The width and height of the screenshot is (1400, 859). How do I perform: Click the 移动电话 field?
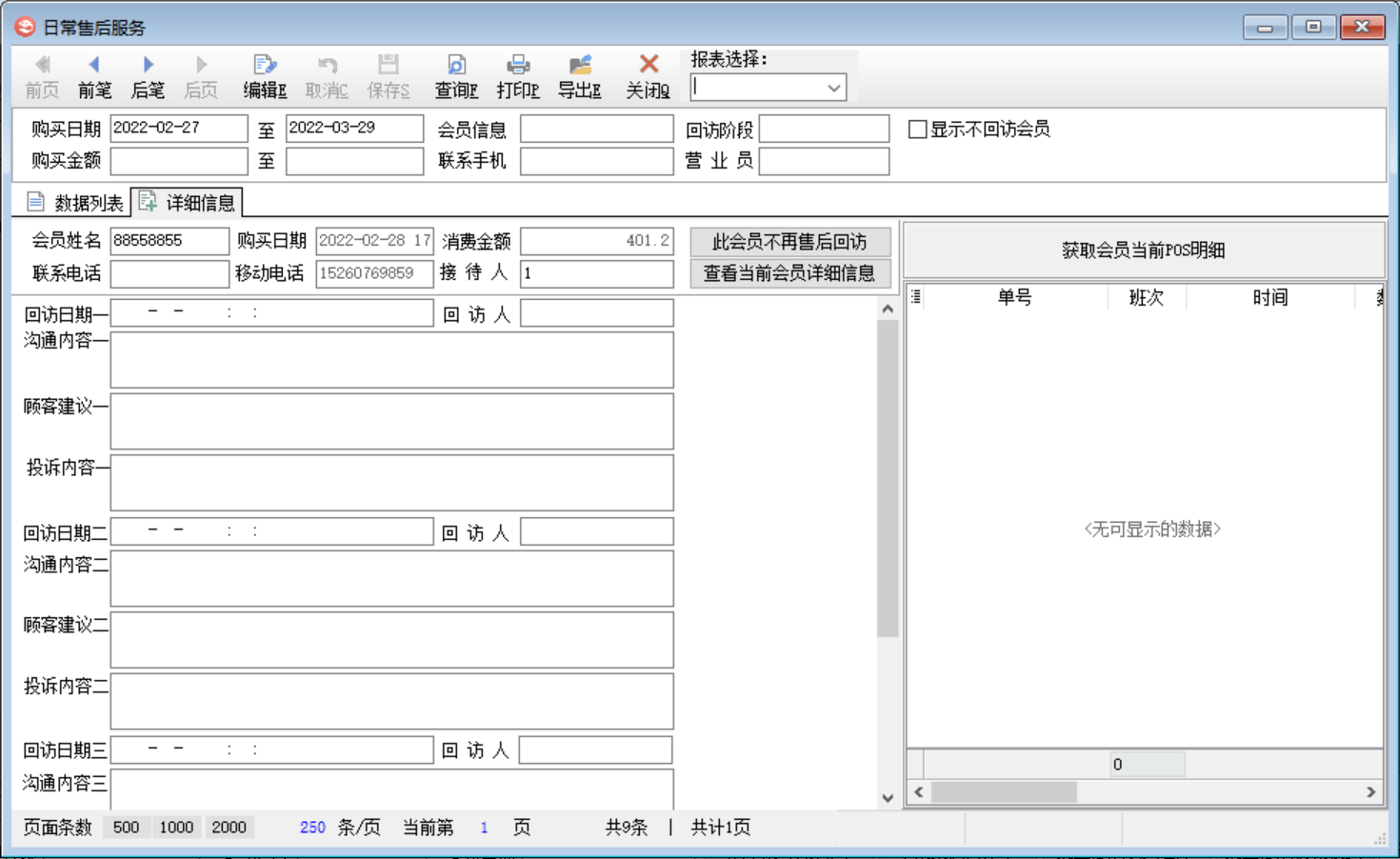point(374,273)
